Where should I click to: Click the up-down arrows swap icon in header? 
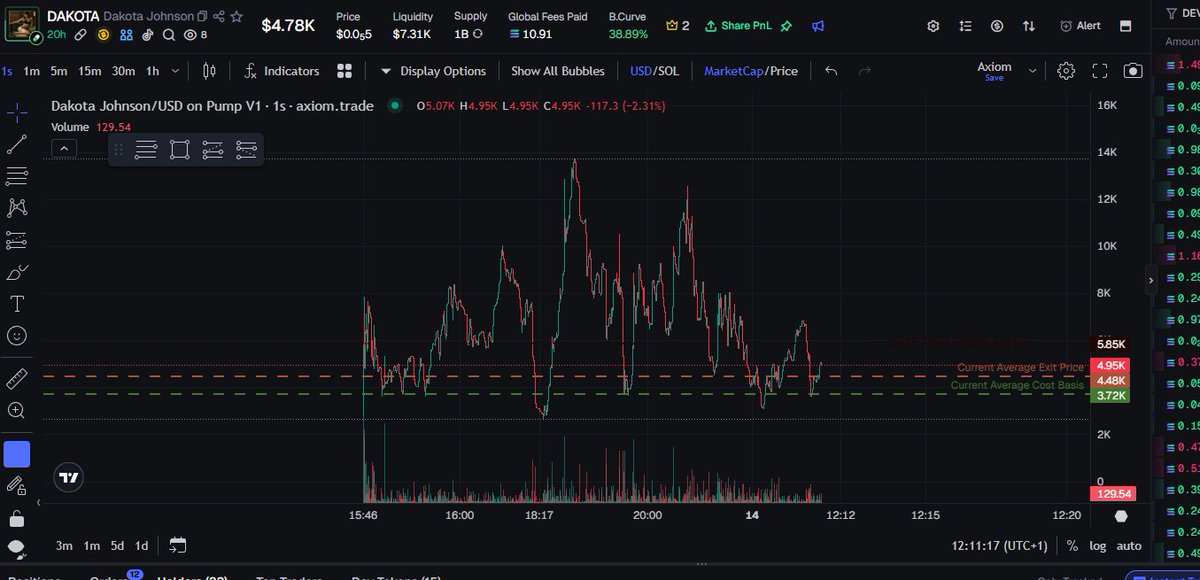click(1029, 26)
